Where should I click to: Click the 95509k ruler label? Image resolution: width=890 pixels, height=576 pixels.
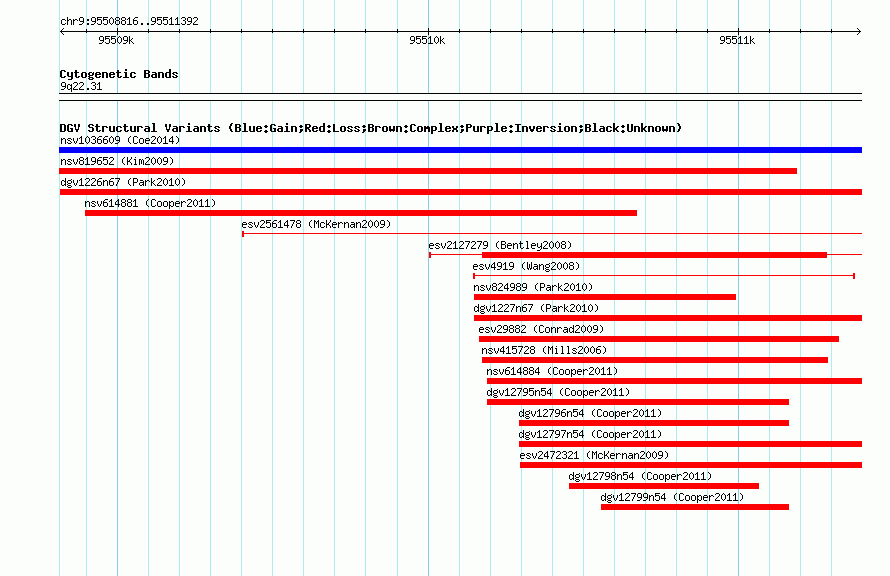click(116, 40)
